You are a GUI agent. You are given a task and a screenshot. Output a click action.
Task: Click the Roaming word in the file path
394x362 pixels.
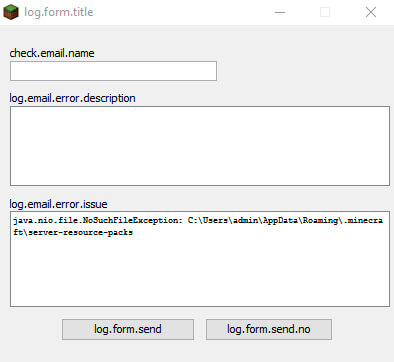[320, 220]
